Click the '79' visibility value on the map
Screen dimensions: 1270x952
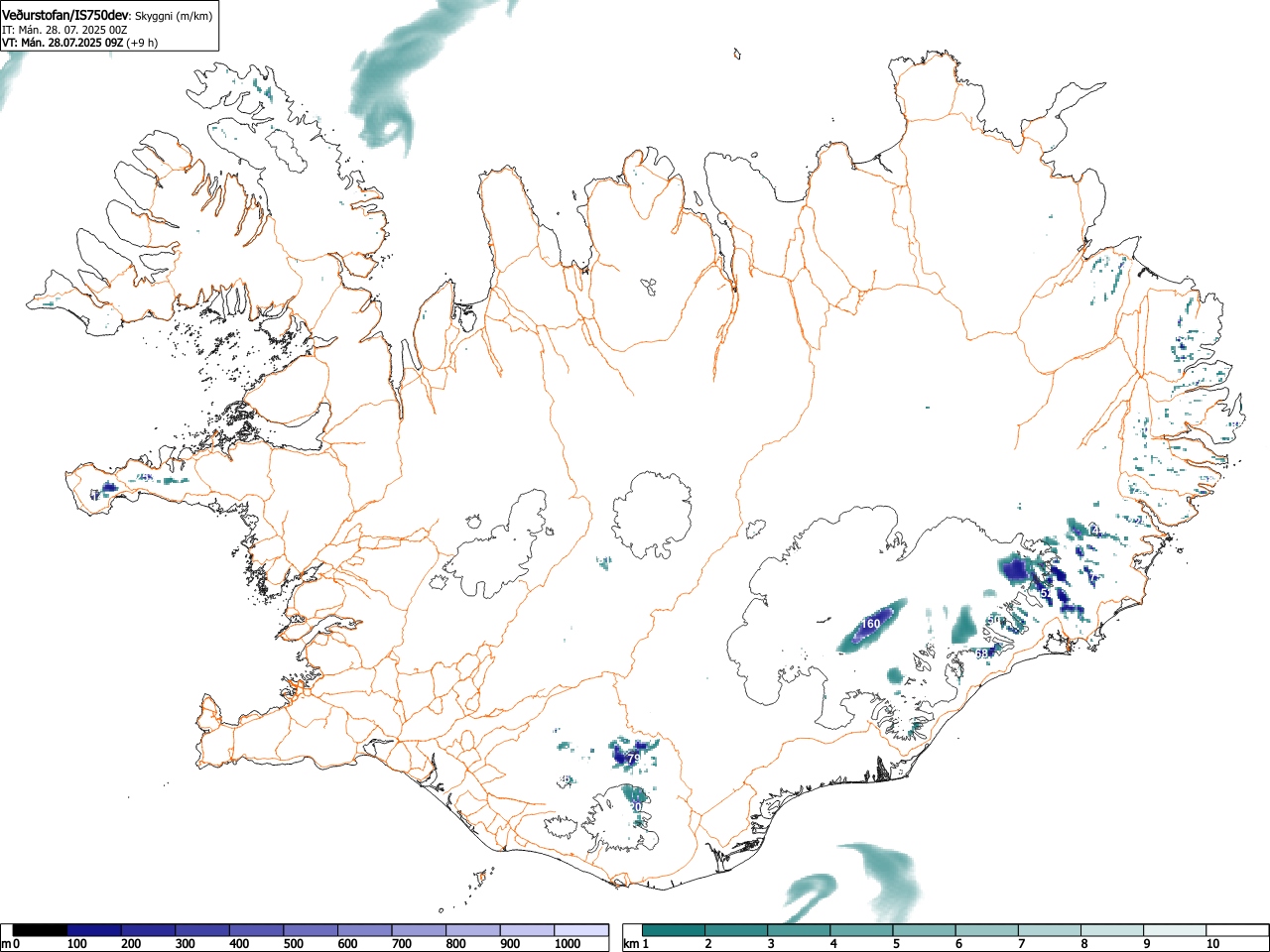(634, 759)
